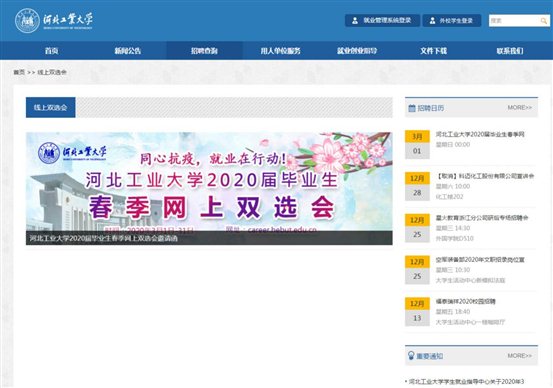553x388 pixels.
Task: Select the lightbulb icon beside 重要通知
Action: [x=411, y=356]
